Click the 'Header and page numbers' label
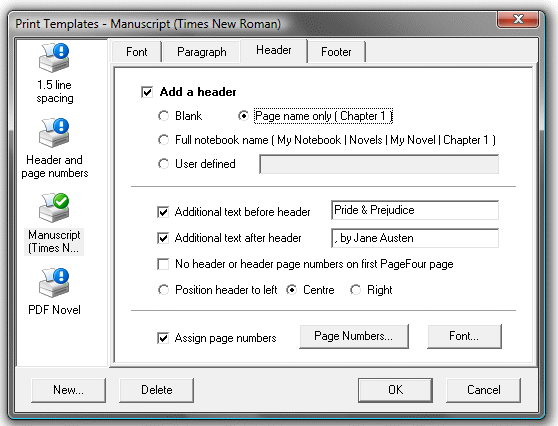The height and width of the screenshot is (426, 558). tap(54, 166)
